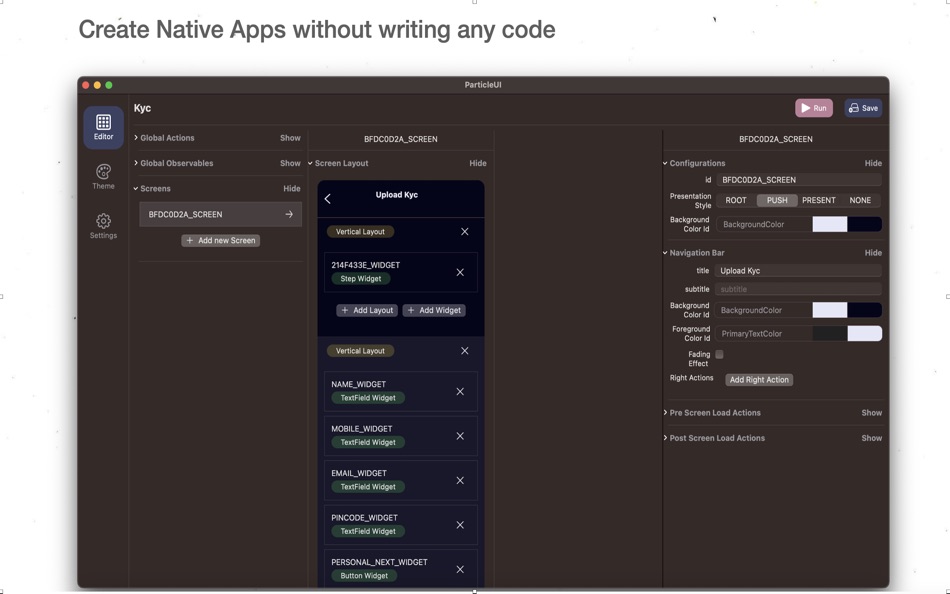
Task: Click Hide next to Configurations
Action: click(873, 163)
